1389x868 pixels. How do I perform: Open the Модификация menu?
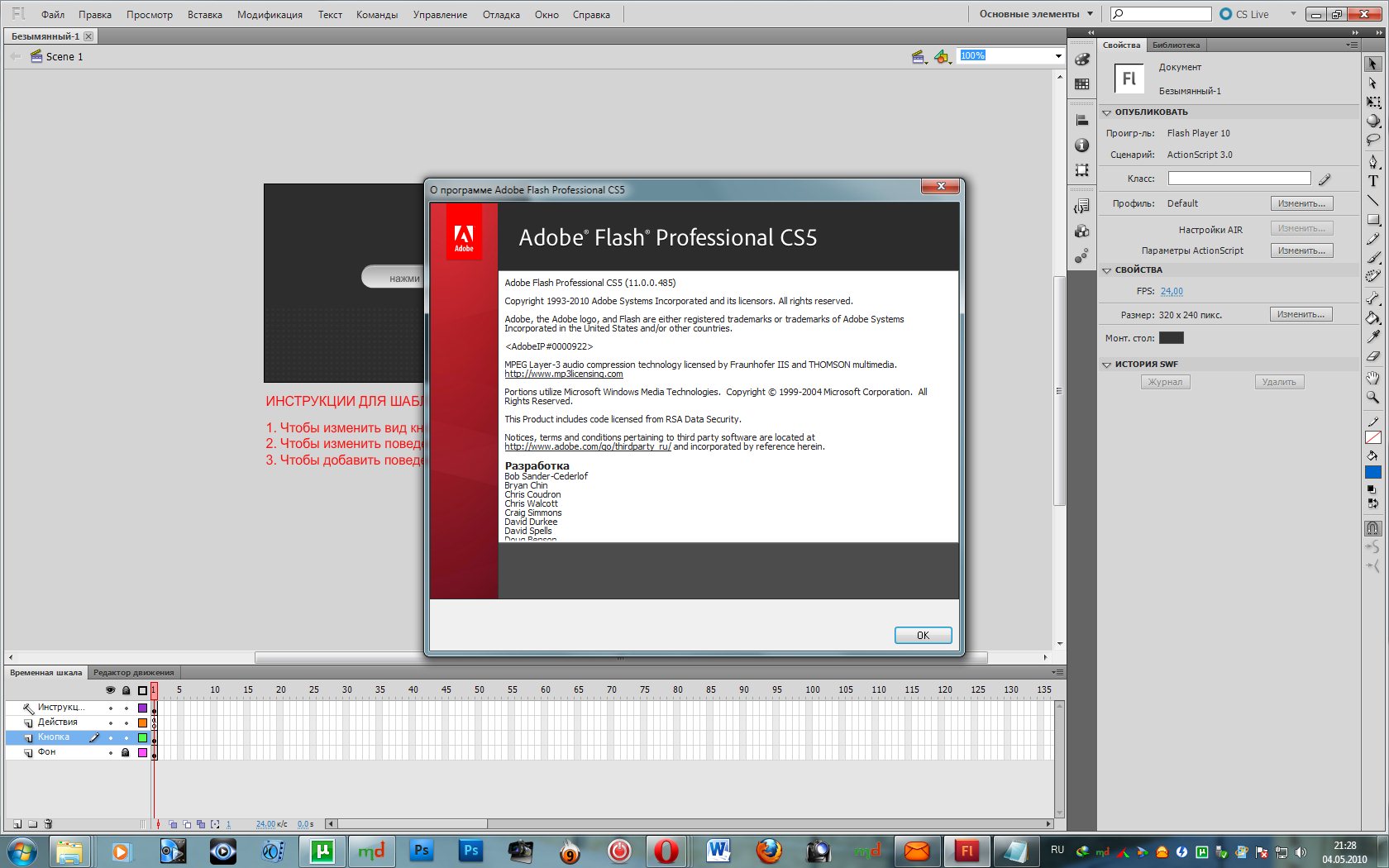pos(270,15)
